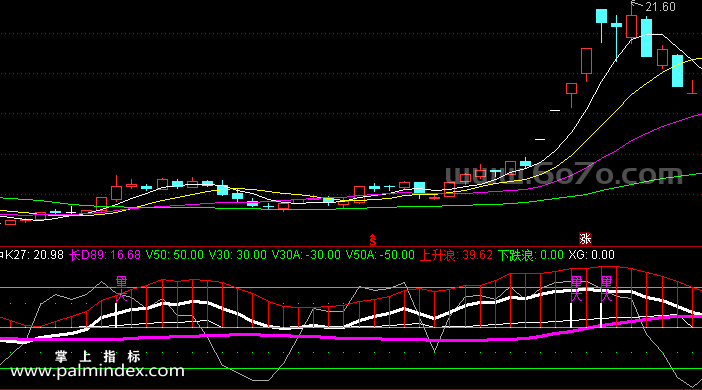Select the 长D89: 16.68 indicator label
The height and width of the screenshot is (390, 702).
pyautogui.click(x=105, y=255)
